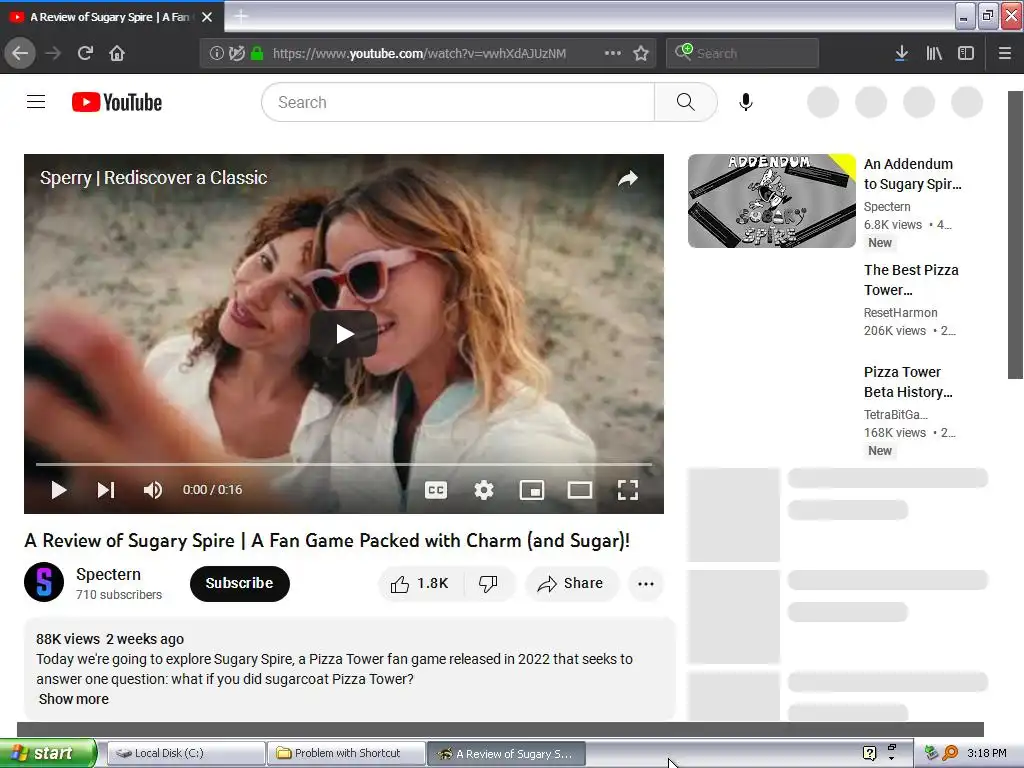Open the YouTube guide menu
1024x768 pixels.
point(36,102)
